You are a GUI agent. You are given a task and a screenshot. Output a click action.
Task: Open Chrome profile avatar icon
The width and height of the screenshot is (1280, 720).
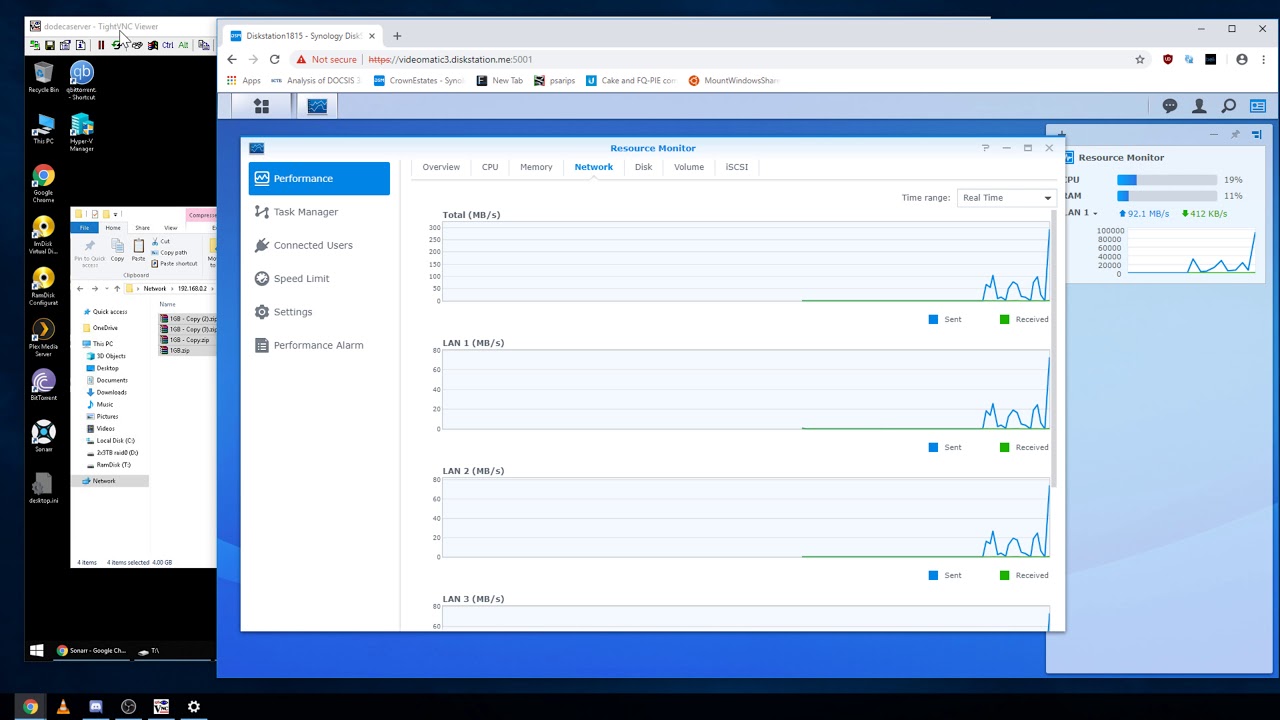pyautogui.click(x=1242, y=59)
